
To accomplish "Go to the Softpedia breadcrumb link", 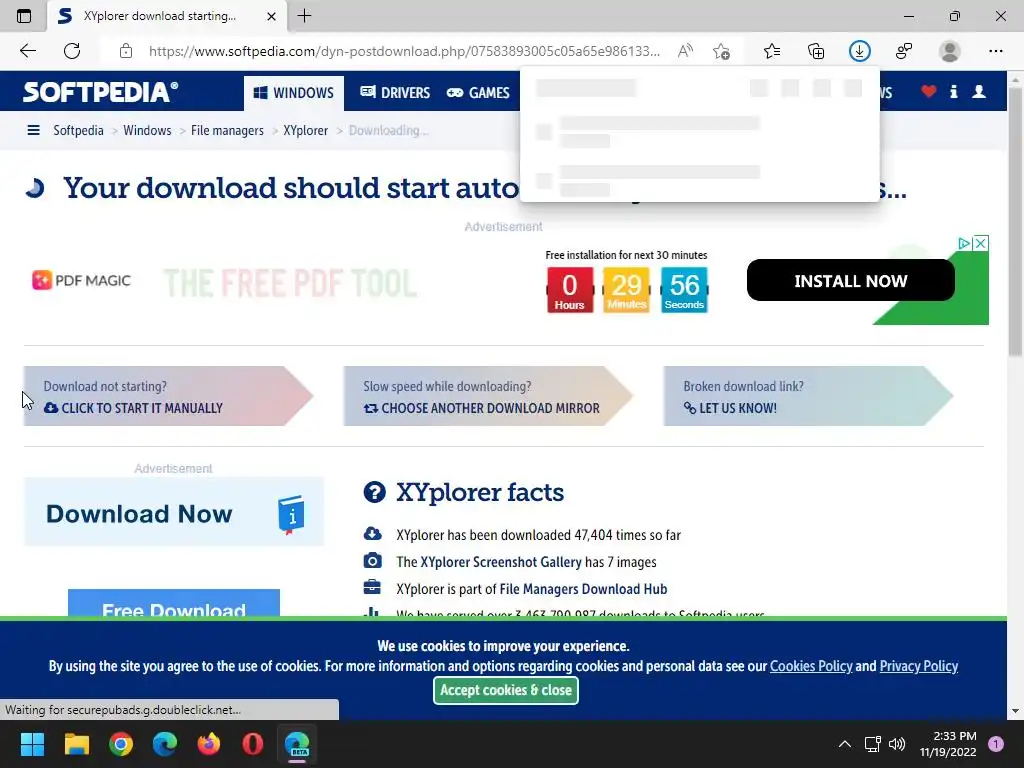I will tap(78, 130).
